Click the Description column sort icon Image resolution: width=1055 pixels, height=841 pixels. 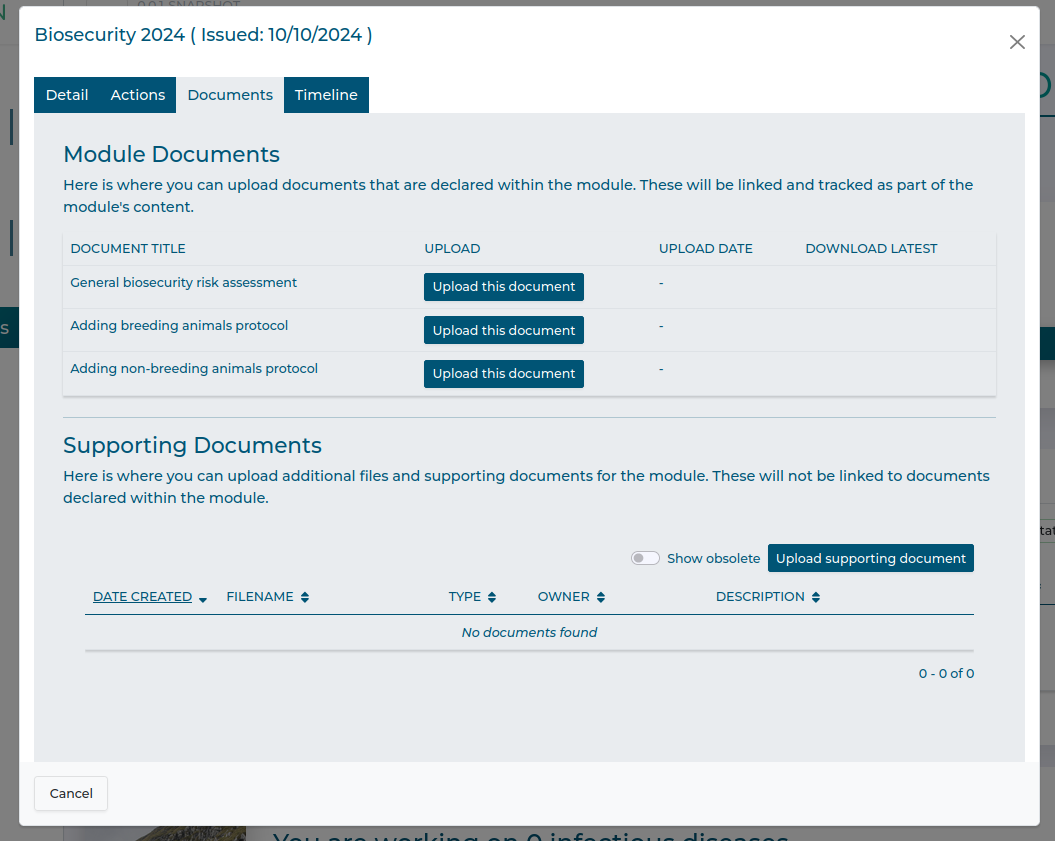(816, 598)
